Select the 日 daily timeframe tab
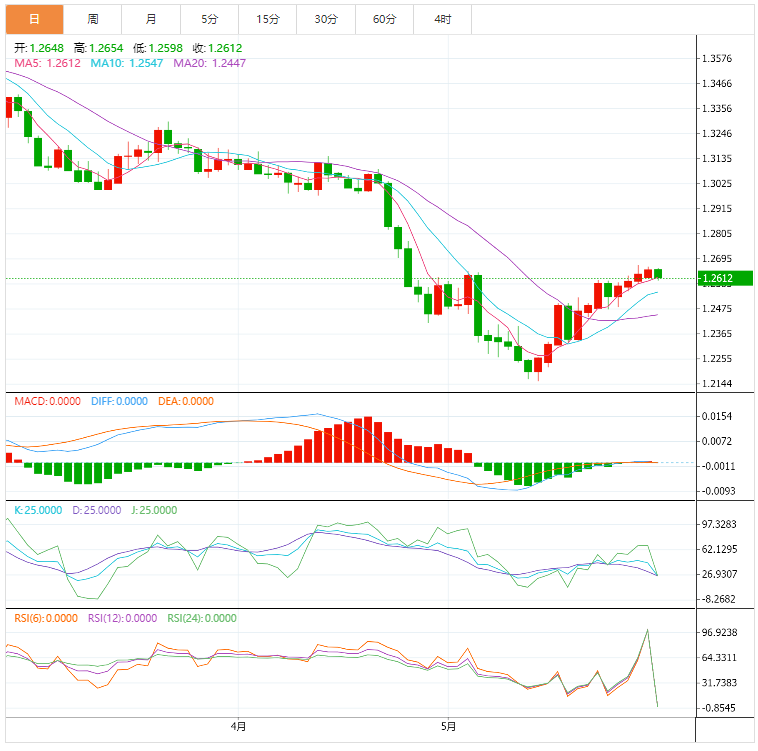Screen dimensions: 758x751 34,19
